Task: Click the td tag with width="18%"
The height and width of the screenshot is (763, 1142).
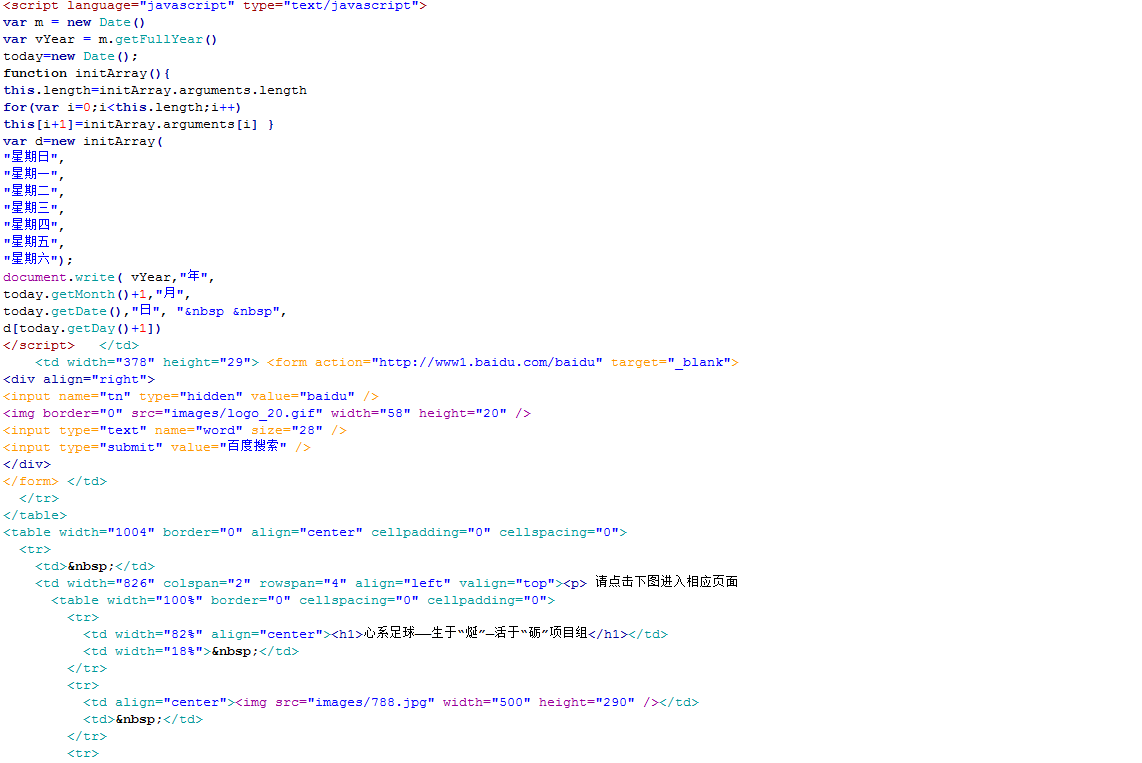Action: (x=147, y=652)
